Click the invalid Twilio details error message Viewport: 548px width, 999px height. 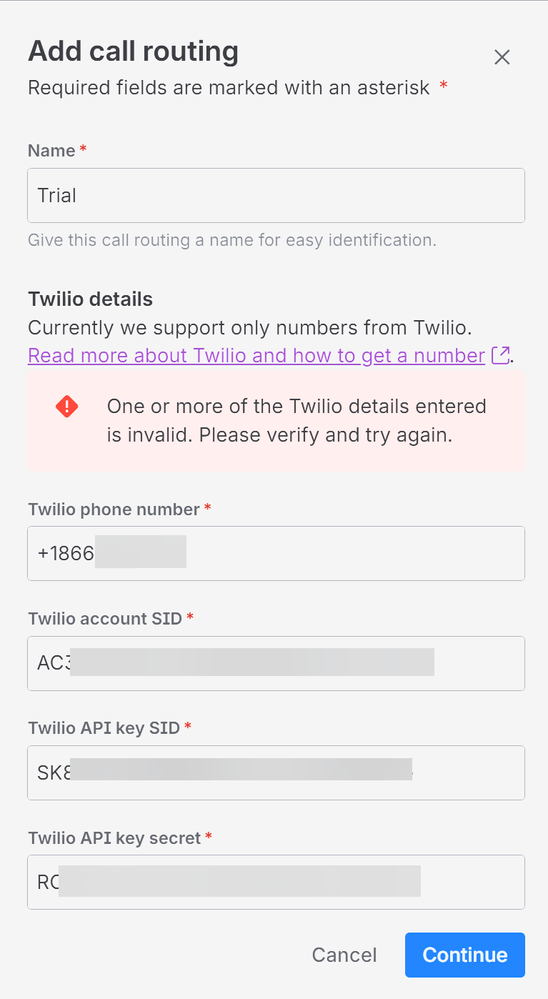coord(296,420)
